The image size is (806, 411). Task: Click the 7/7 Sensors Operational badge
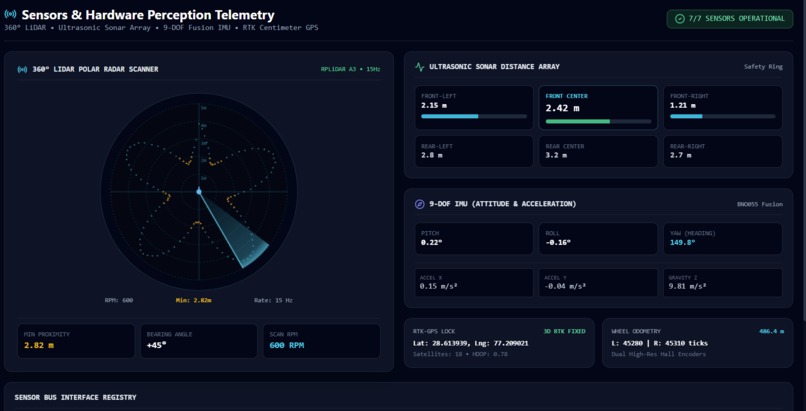tap(729, 18)
